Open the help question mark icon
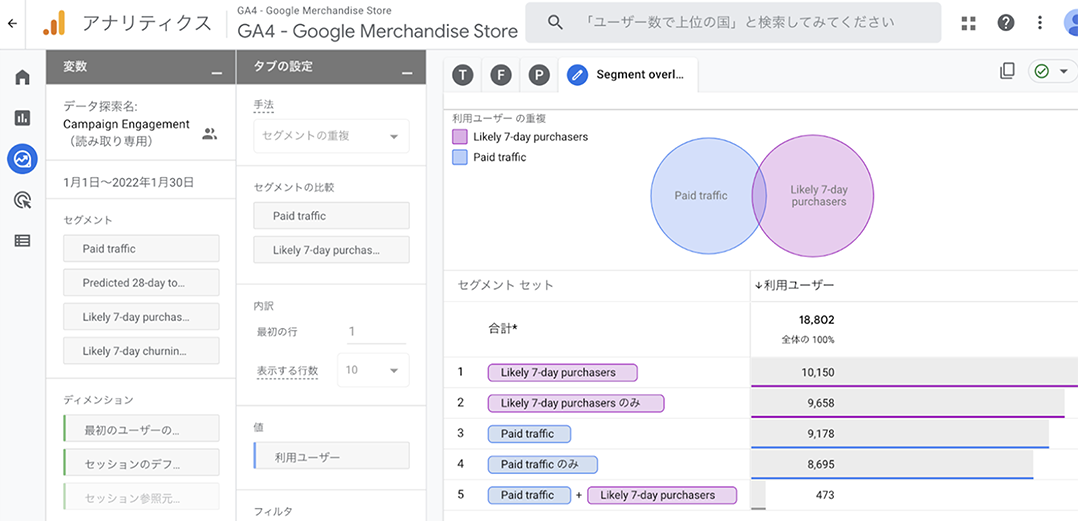The width and height of the screenshot is (1078, 521). pyautogui.click(x=1006, y=23)
